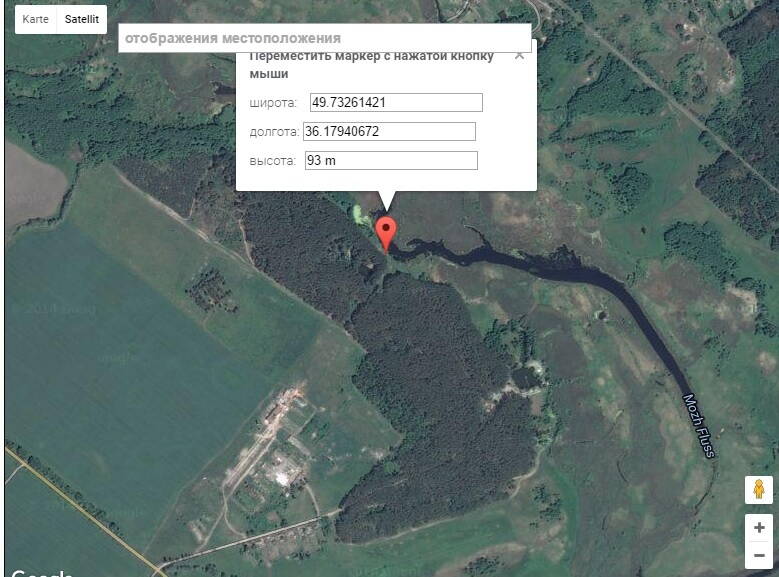Zoom in using the plus button

click(x=759, y=527)
